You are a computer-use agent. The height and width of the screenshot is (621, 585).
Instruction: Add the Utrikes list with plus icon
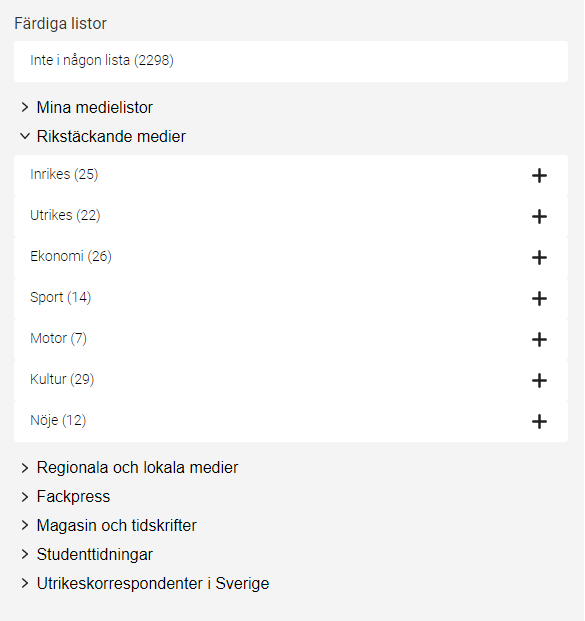click(539, 217)
